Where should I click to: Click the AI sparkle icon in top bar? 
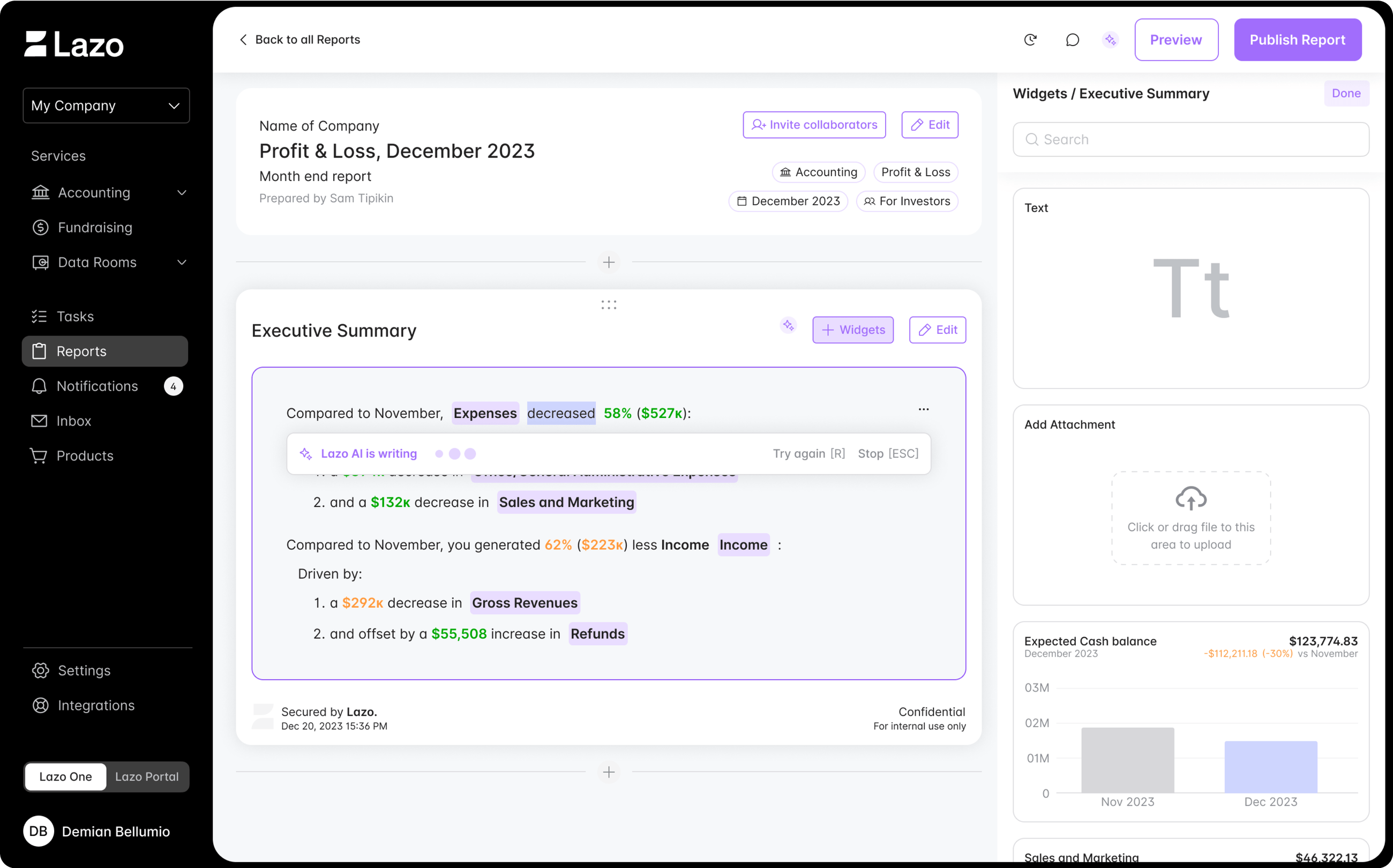click(x=1110, y=40)
